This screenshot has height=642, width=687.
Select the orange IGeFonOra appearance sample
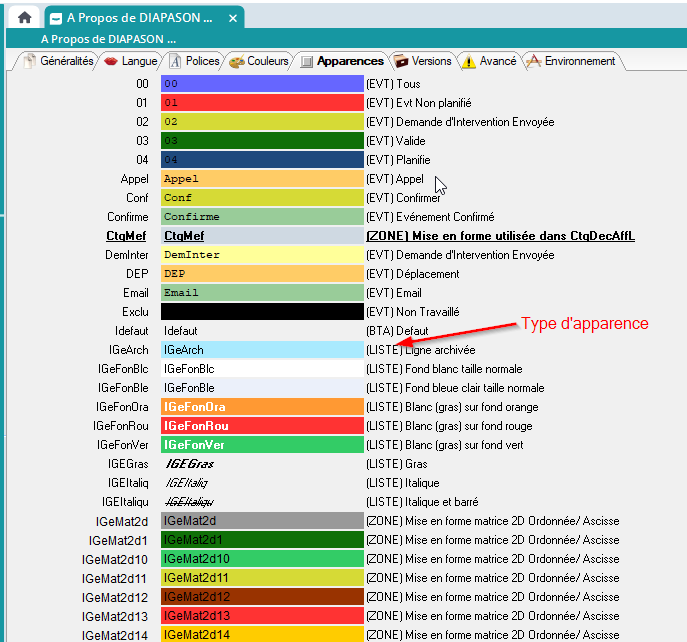261,407
